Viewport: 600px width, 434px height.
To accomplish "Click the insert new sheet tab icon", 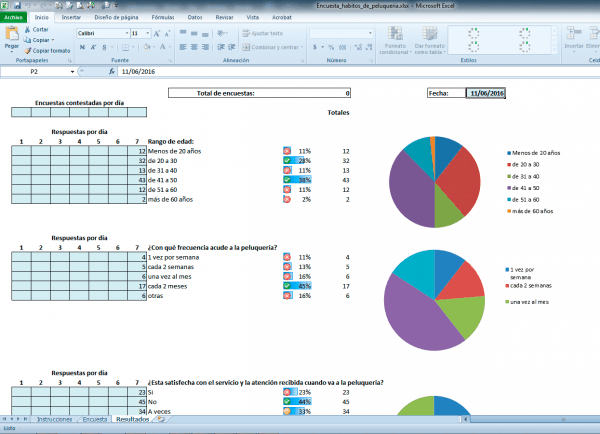I will pyautogui.click(x=161, y=419).
